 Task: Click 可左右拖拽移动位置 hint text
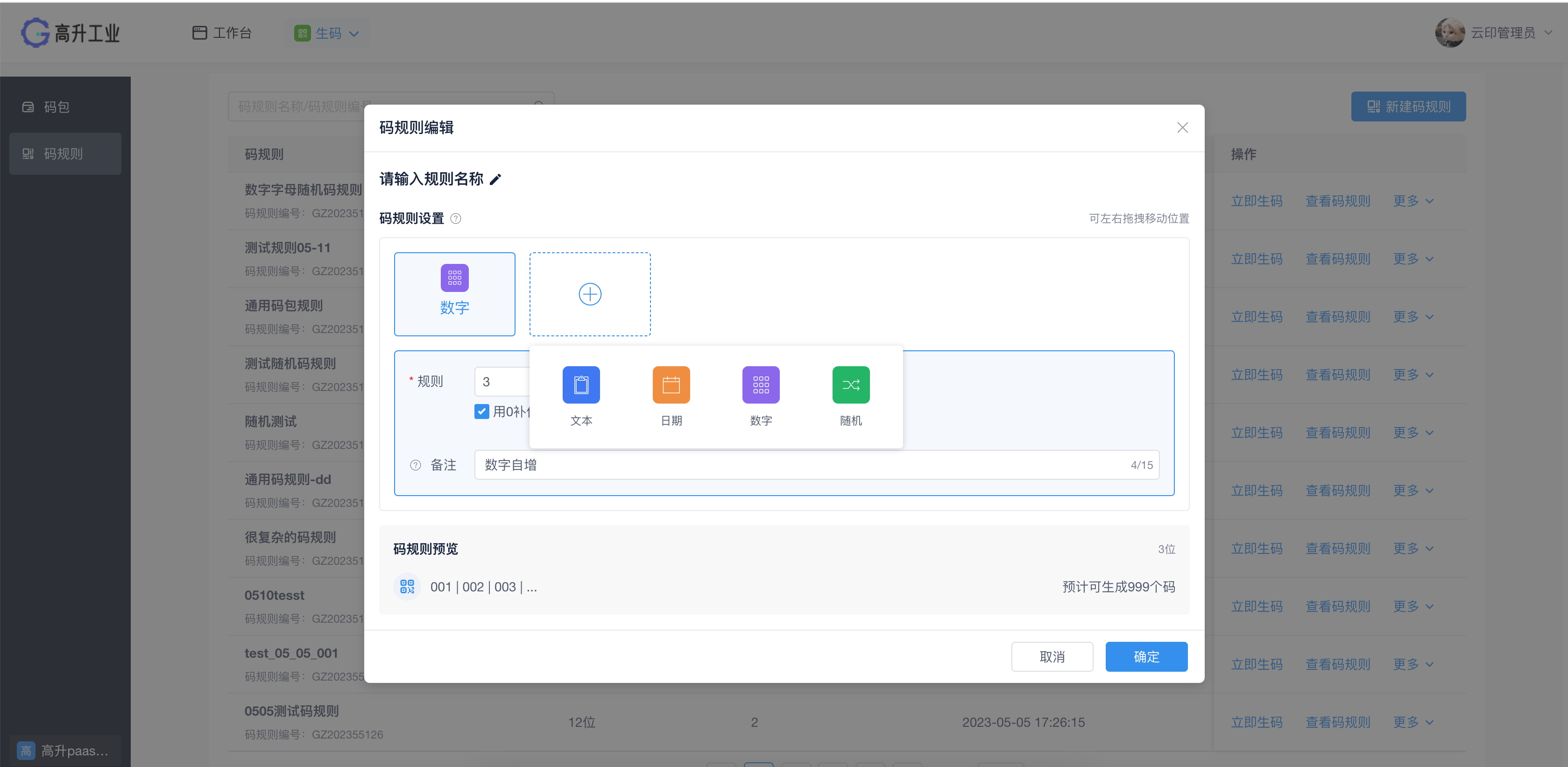1139,219
